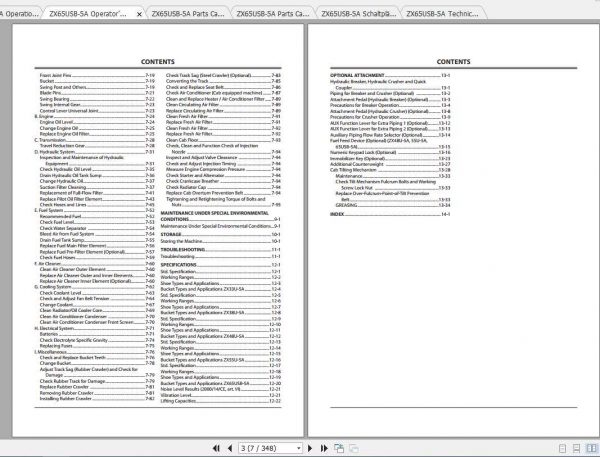This screenshot has height=457, width=600.
Task: Open the ZX65USB-5A Technic... tab
Action: point(442,14)
